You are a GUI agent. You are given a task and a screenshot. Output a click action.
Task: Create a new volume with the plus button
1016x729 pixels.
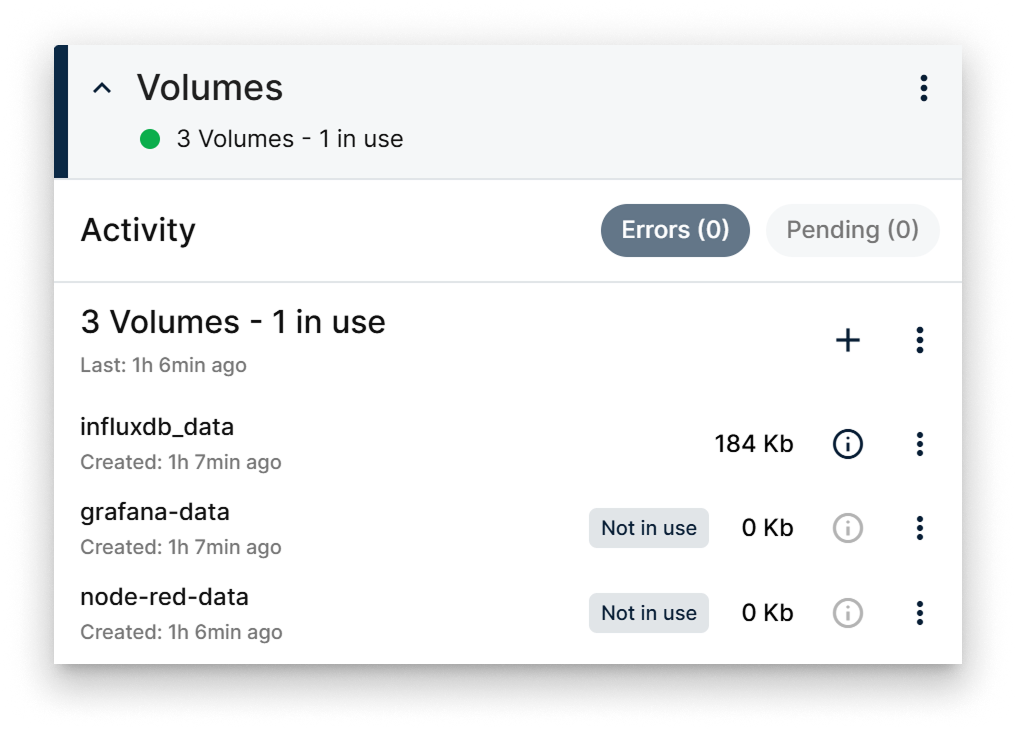[847, 340]
